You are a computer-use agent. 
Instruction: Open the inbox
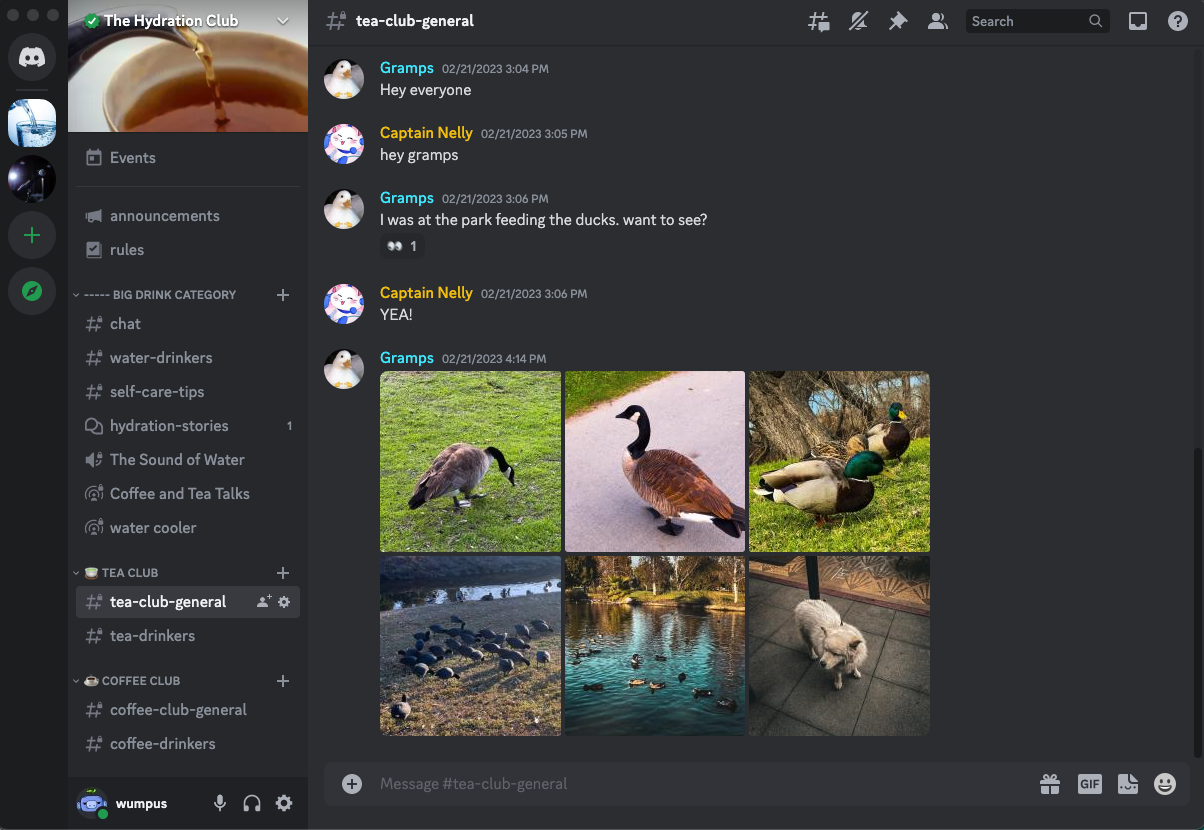[1137, 20]
